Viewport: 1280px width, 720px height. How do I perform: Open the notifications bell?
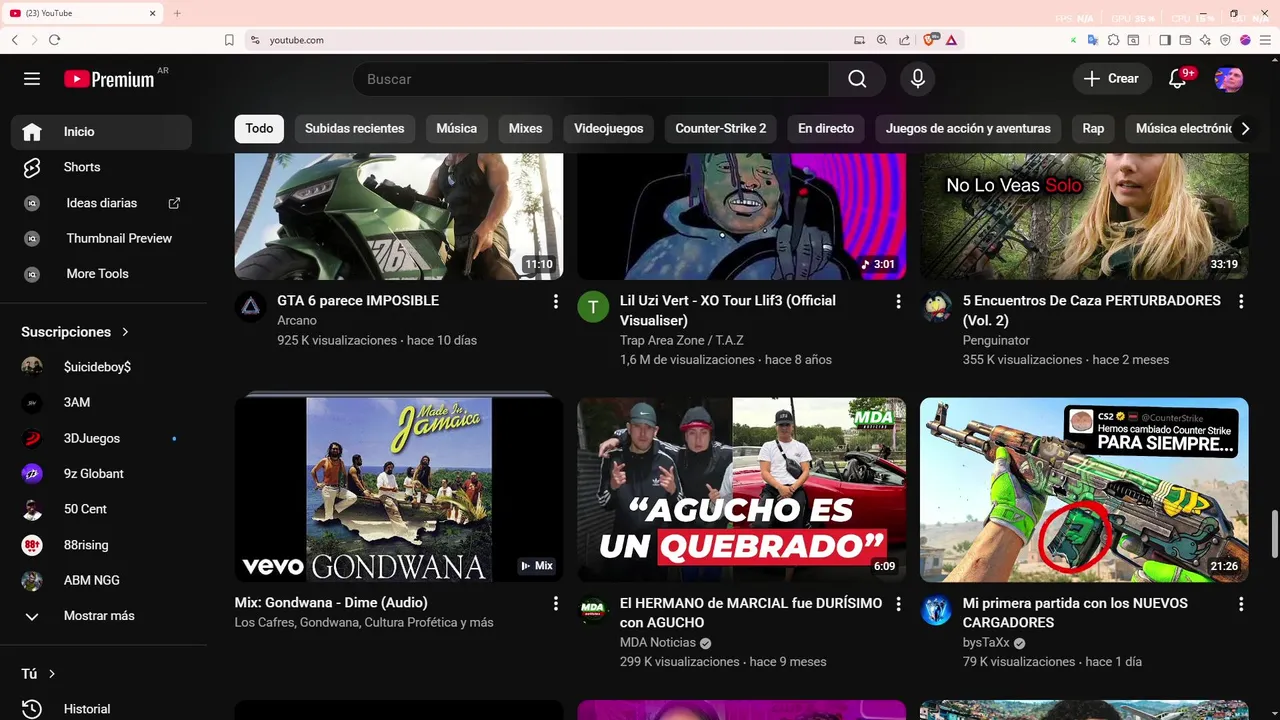(x=1177, y=79)
